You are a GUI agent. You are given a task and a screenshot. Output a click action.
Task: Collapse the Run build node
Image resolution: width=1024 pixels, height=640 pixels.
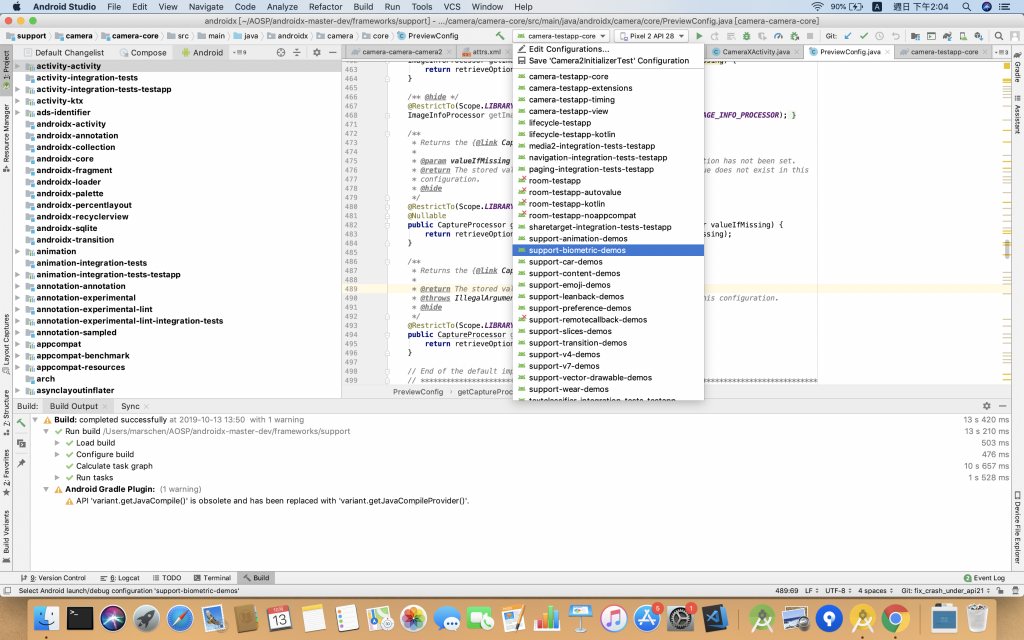(46, 432)
